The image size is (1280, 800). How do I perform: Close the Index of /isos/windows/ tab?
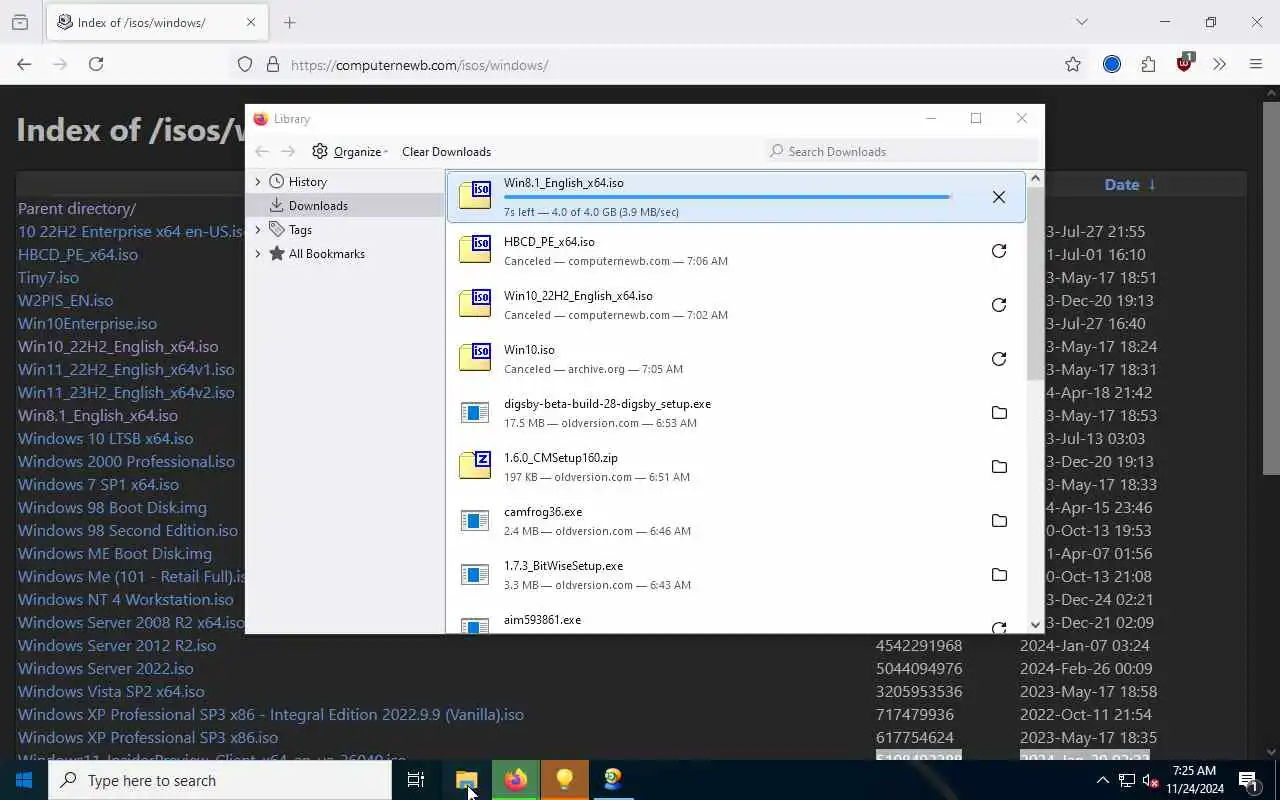click(251, 22)
